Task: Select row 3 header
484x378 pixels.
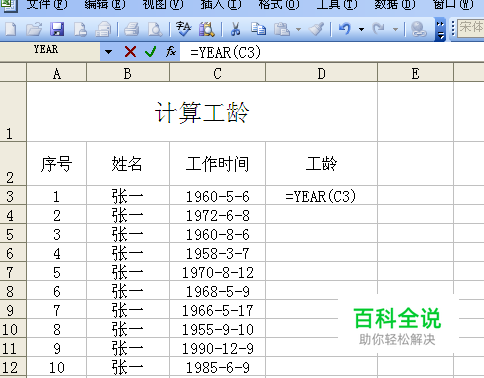Action: point(13,195)
